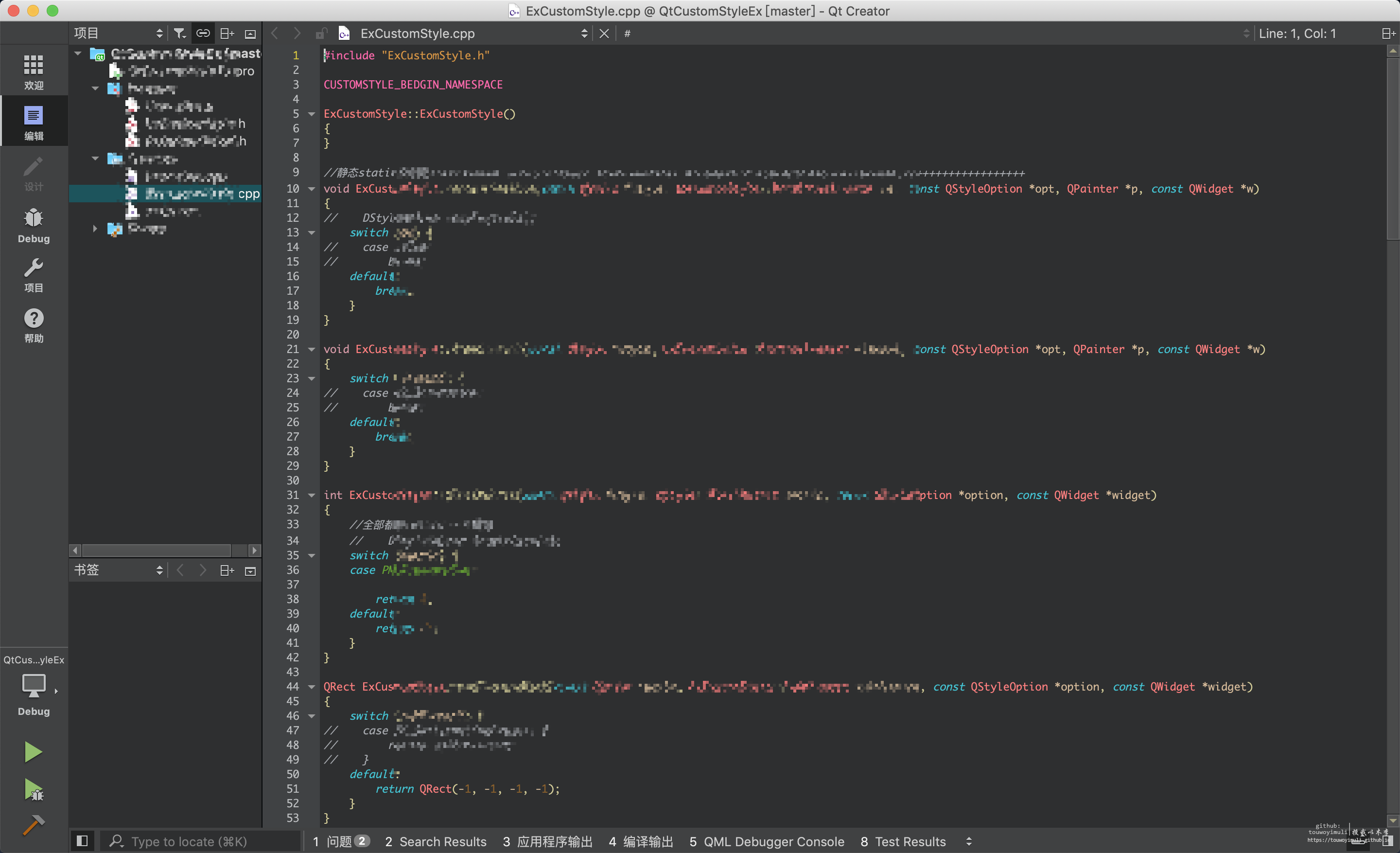The width and height of the screenshot is (1400, 853).
Task: Toggle the file read-only lock icon
Action: click(x=321, y=34)
